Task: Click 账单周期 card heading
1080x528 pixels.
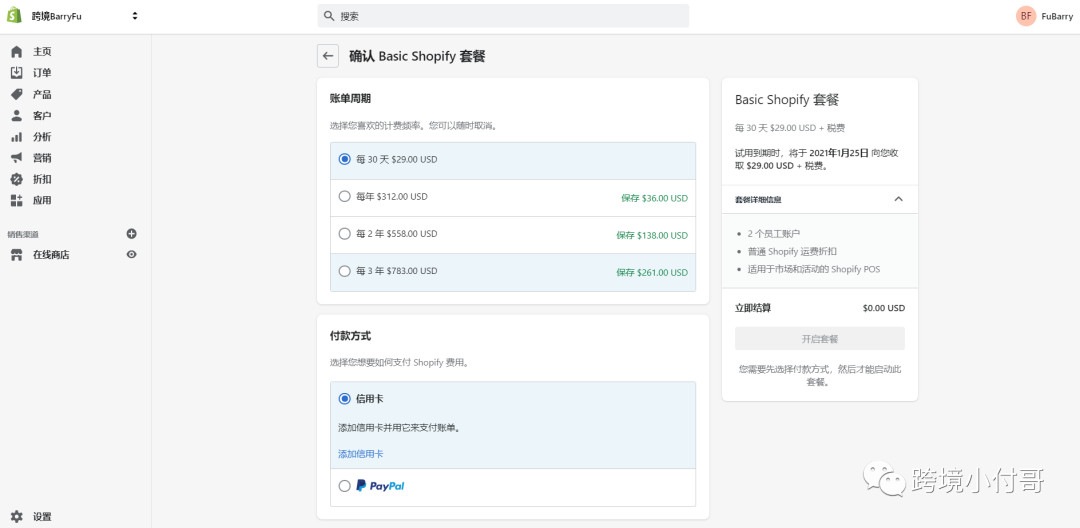Action: [351, 98]
